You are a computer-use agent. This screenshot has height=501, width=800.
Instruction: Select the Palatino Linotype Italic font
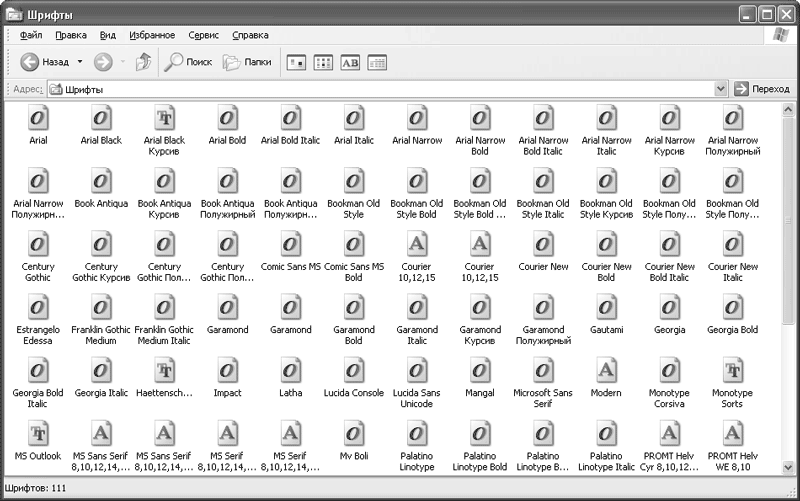[x=606, y=447]
